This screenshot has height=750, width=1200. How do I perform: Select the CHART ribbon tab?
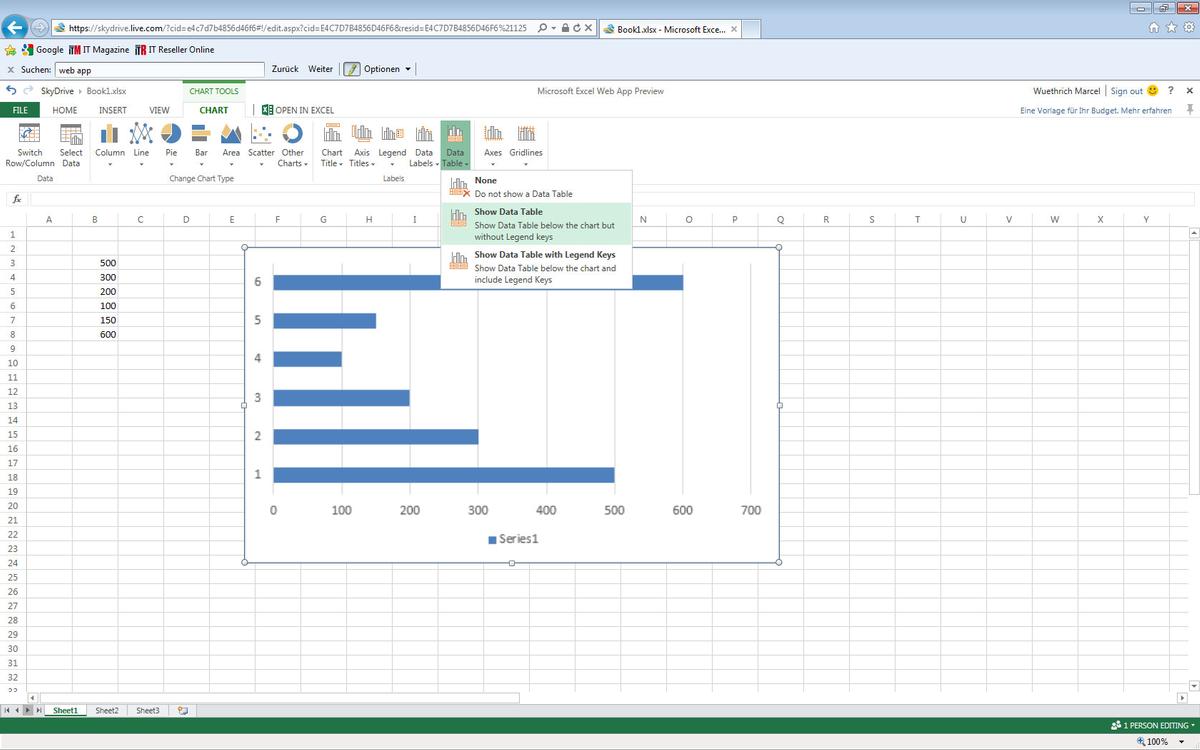pyautogui.click(x=214, y=110)
